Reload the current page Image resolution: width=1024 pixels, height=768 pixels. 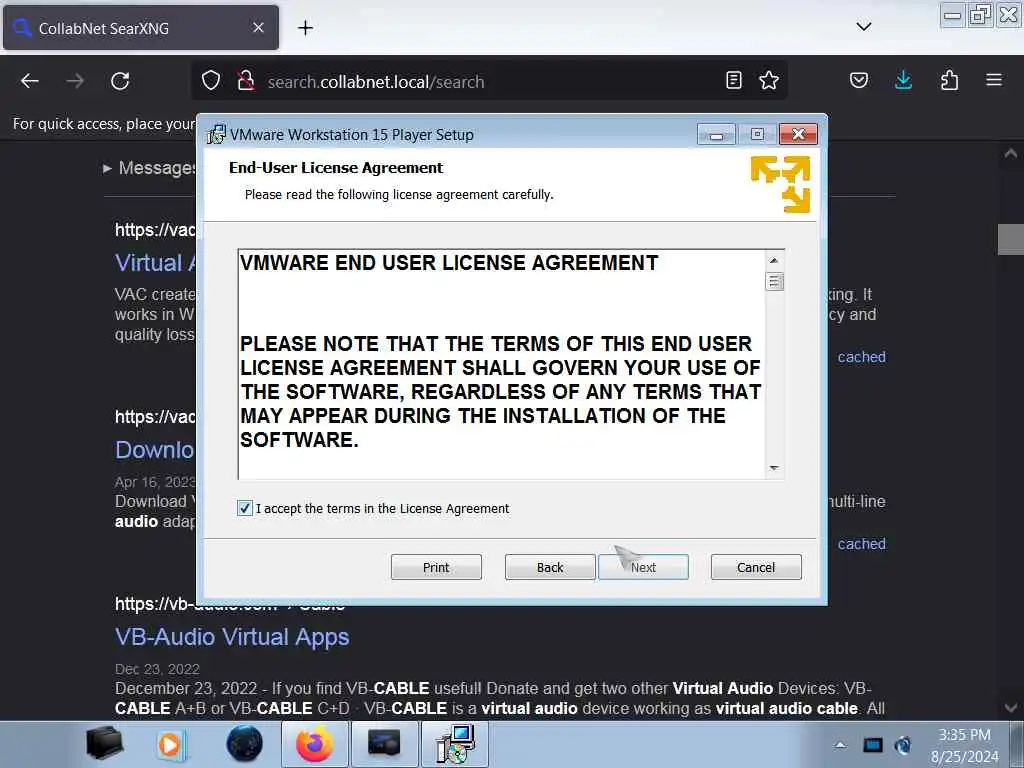pos(120,81)
